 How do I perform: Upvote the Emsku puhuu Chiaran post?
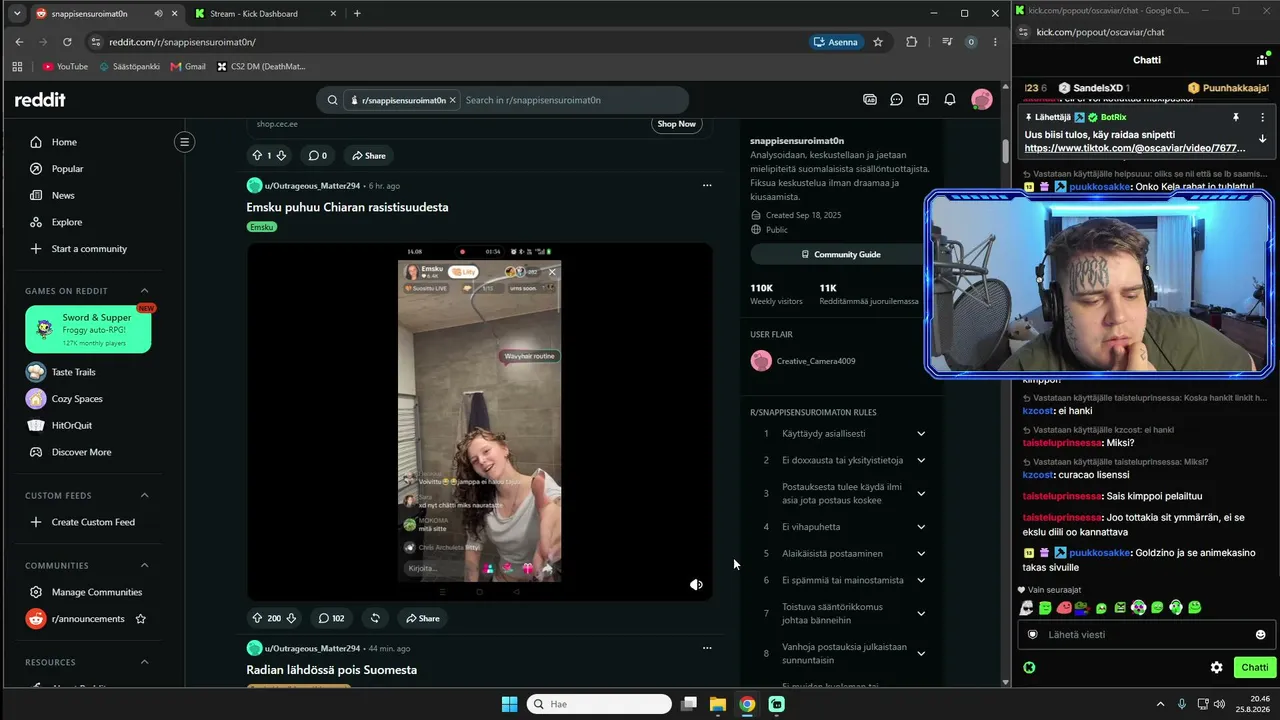257,618
